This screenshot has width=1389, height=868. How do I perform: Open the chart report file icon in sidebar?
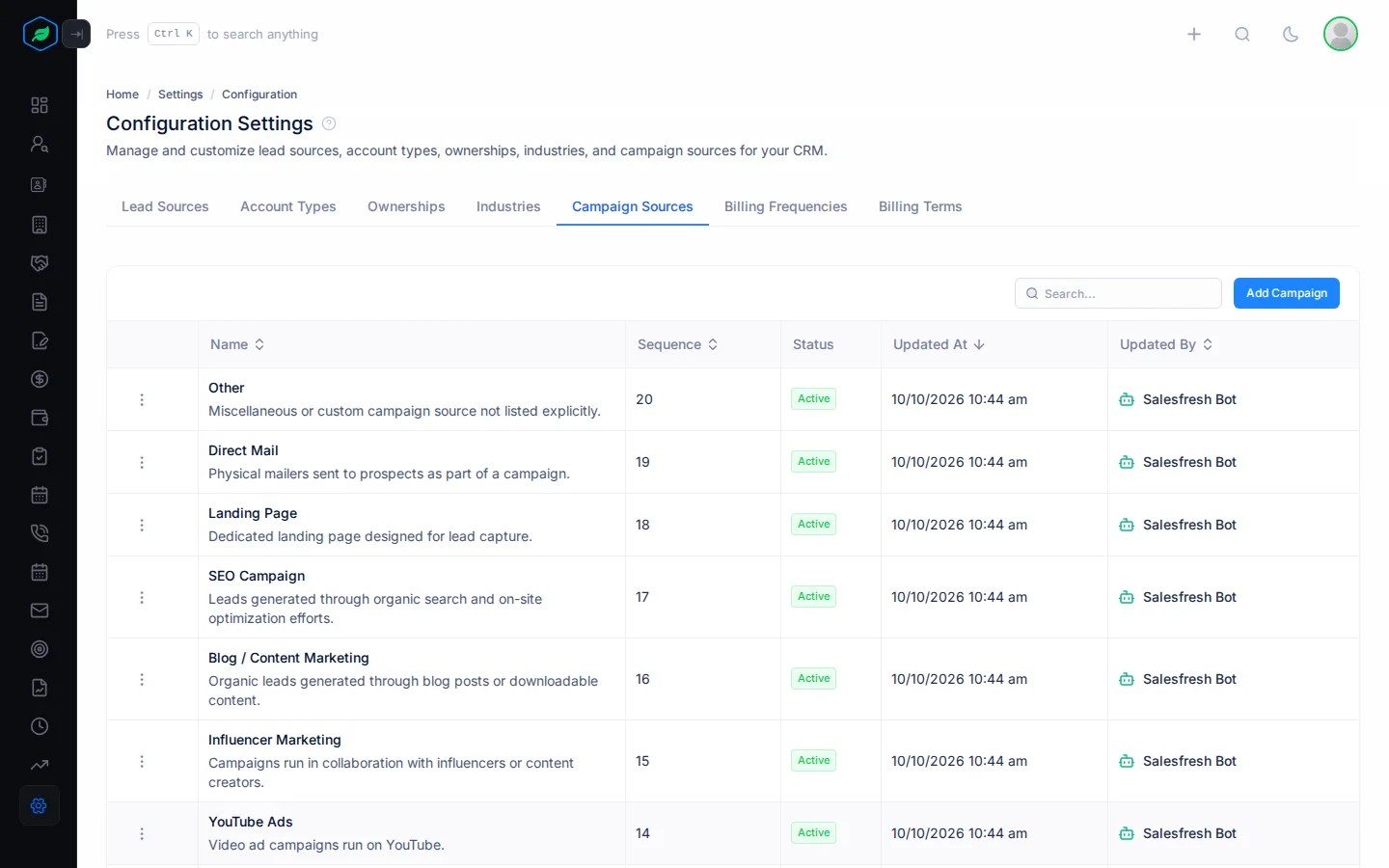click(40, 688)
